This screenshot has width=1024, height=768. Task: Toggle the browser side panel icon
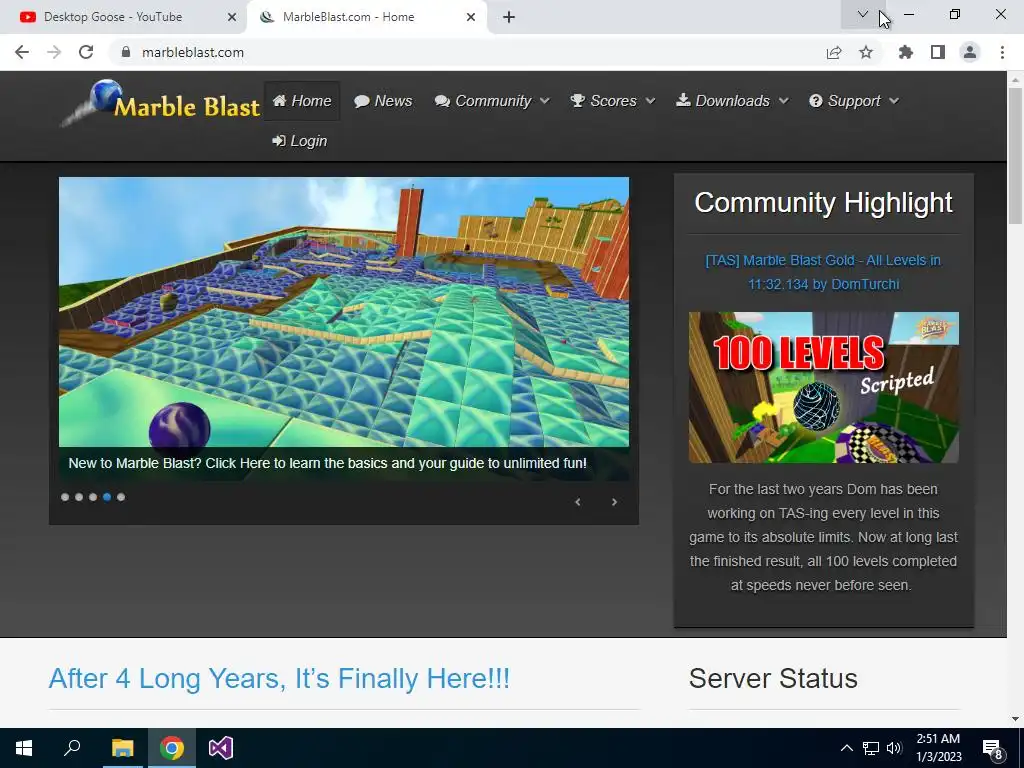pos(938,52)
